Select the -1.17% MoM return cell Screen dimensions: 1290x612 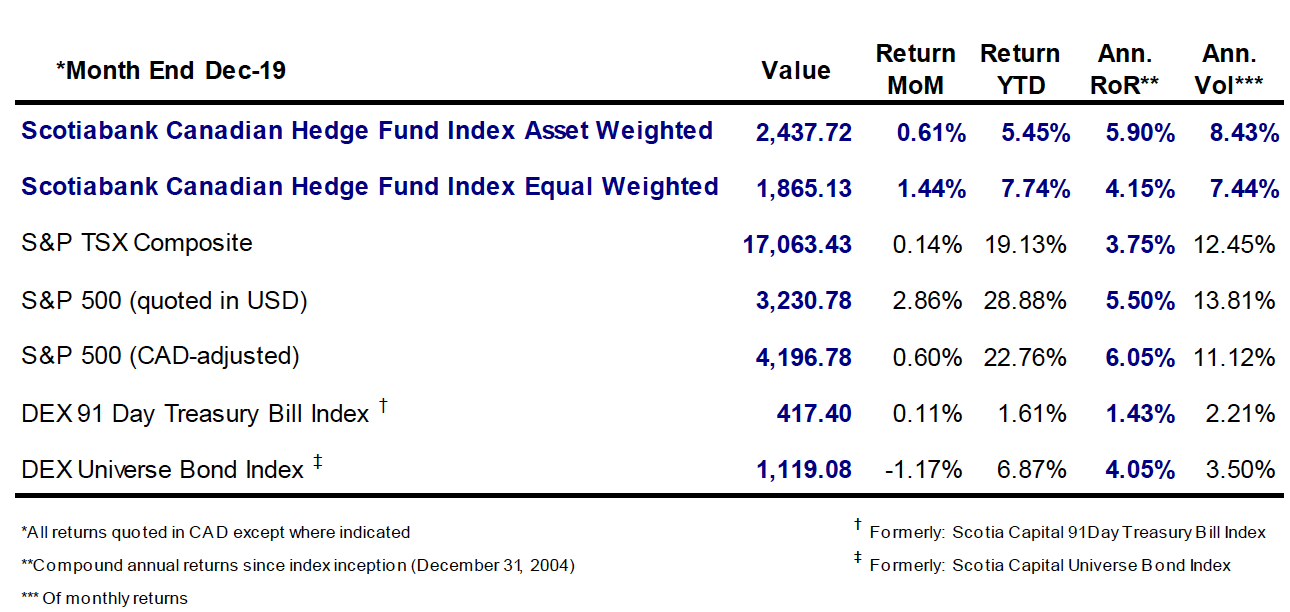(x=925, y=469)
